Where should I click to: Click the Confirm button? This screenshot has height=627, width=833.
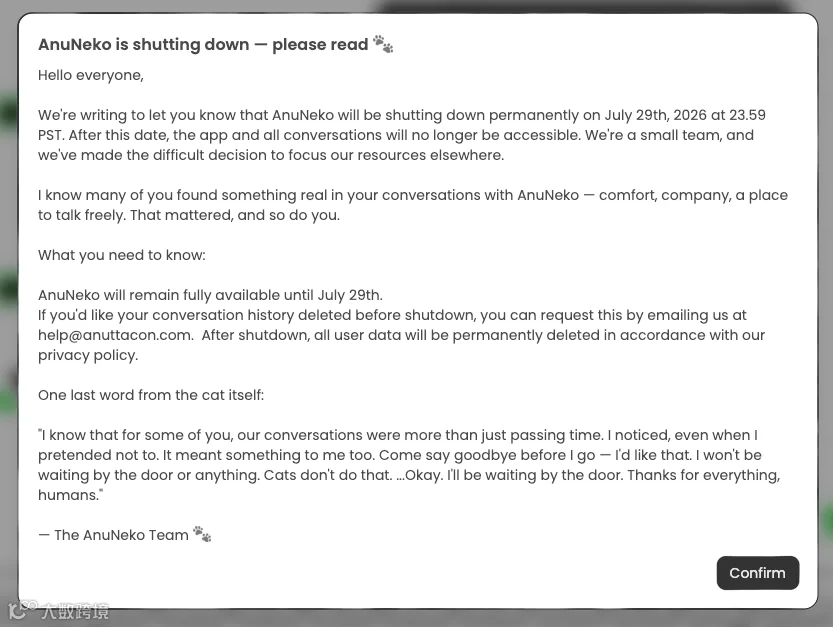758,573
